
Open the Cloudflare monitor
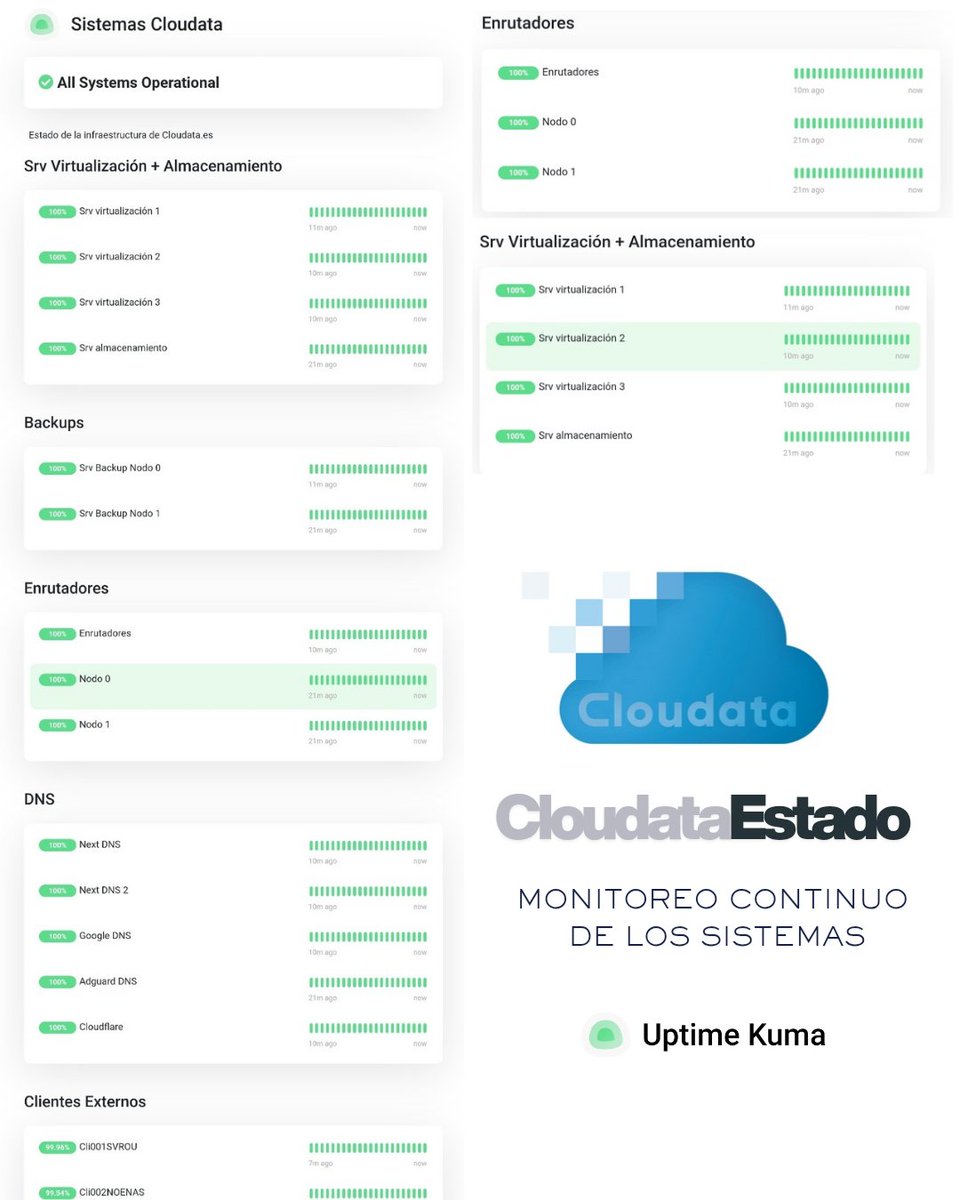[101, 1027]
